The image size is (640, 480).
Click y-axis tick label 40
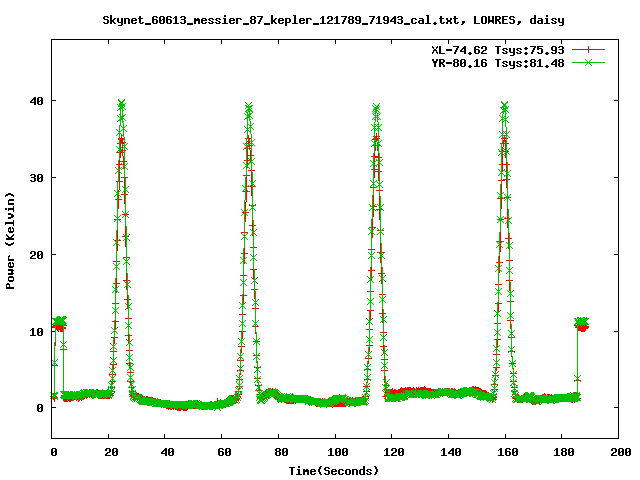[x=37, y=101]
